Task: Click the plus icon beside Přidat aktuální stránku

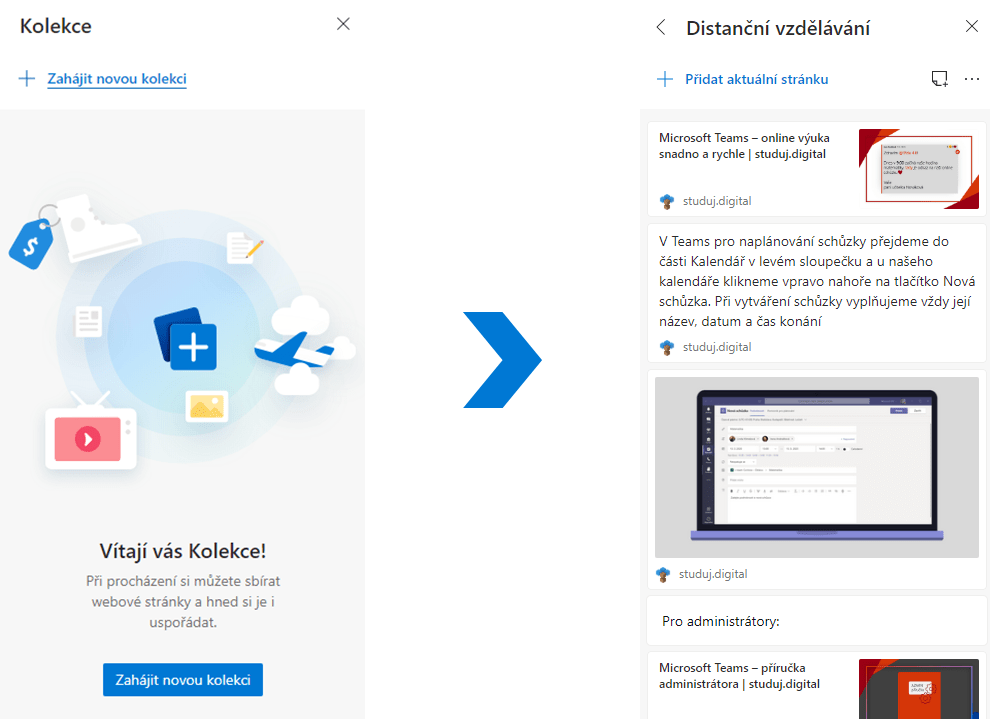Action: pos(664,79)
